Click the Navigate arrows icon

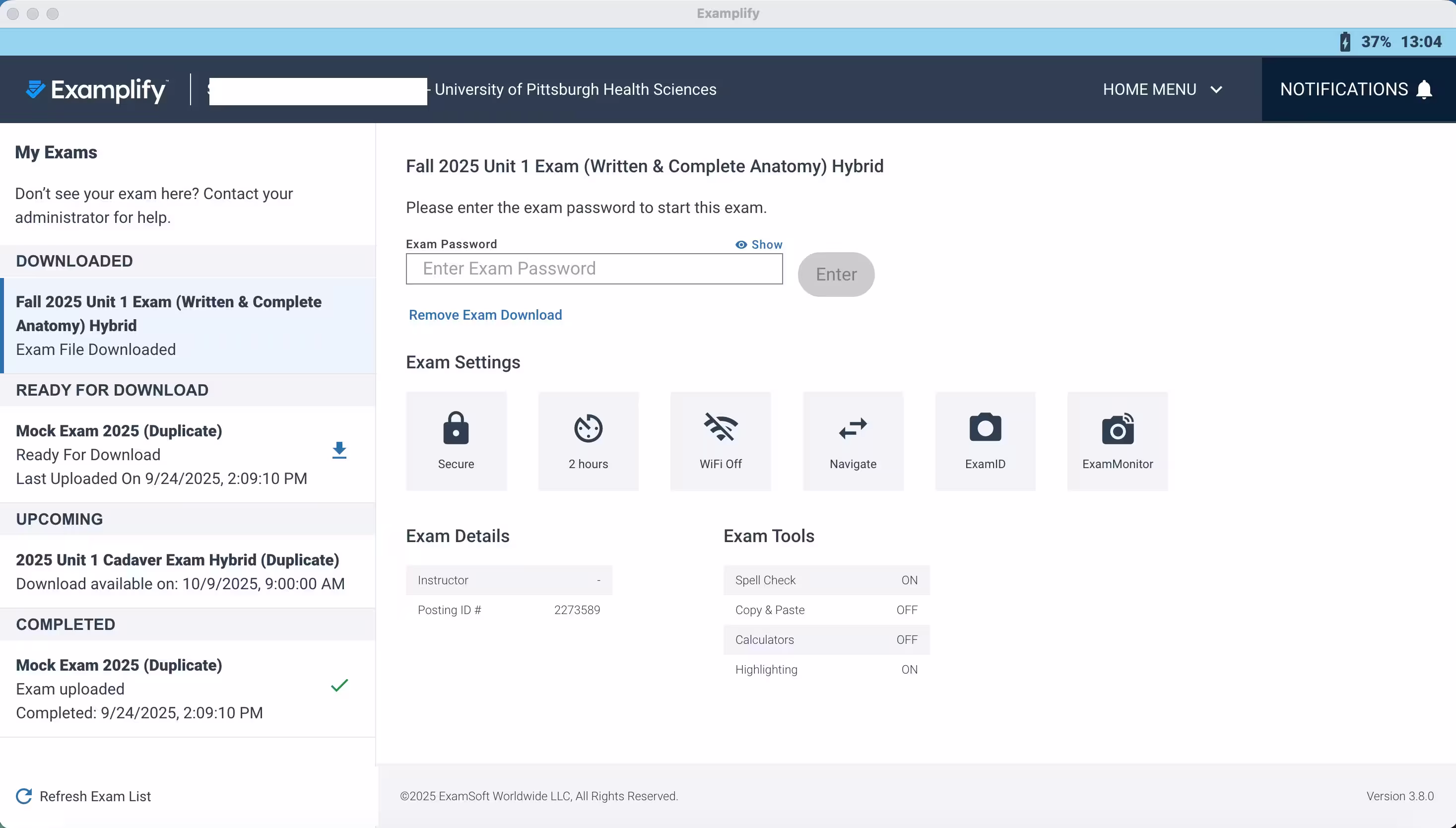(x=853, y=427)
